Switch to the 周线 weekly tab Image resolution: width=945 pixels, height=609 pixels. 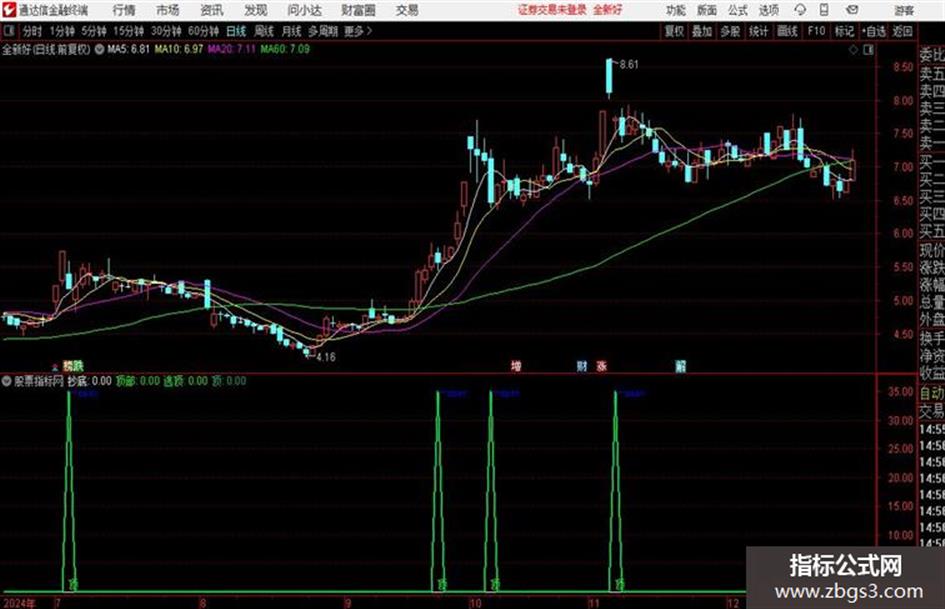(264, 31)
